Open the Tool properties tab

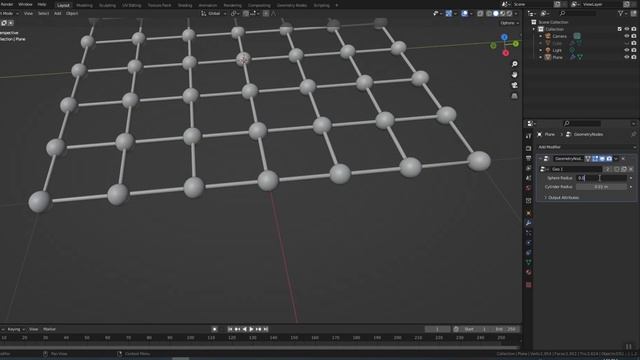[529, 136]
